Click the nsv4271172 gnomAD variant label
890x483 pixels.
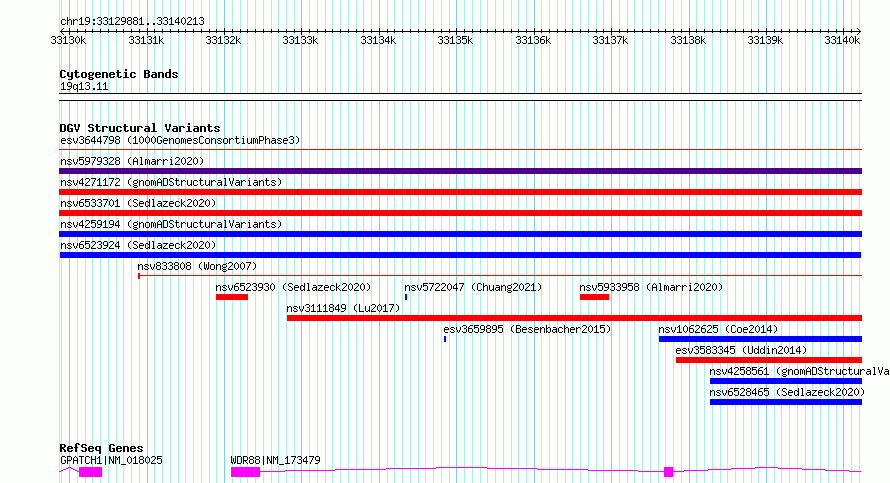click(171, 182)
